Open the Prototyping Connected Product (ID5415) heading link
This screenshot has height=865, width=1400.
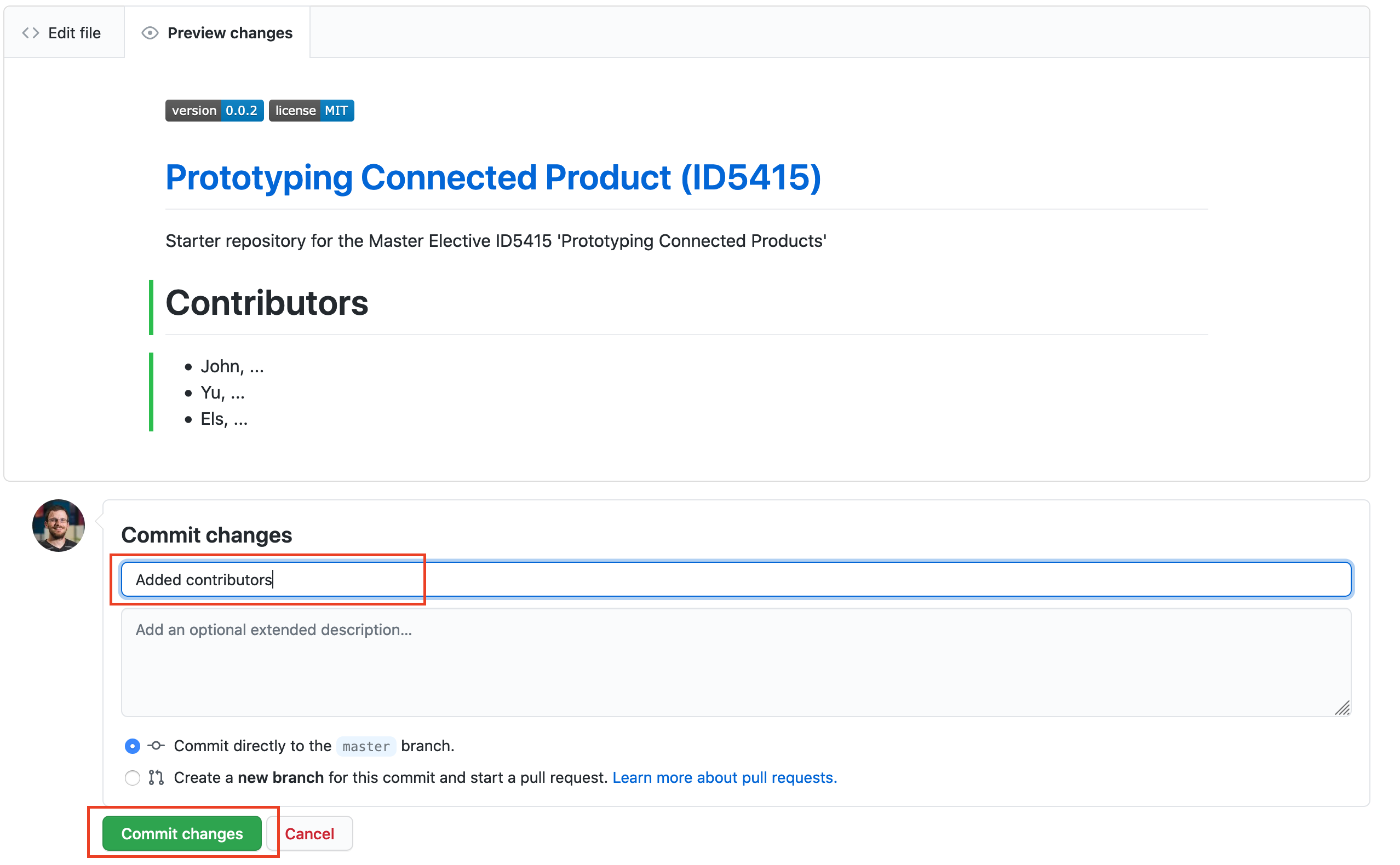click(x=493, y=177)
